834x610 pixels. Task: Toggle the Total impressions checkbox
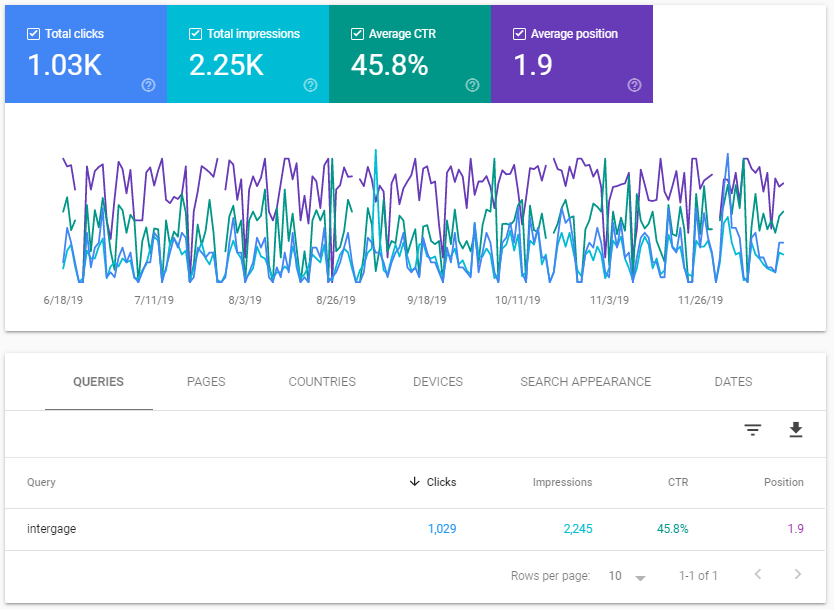(x=196, y=34)
